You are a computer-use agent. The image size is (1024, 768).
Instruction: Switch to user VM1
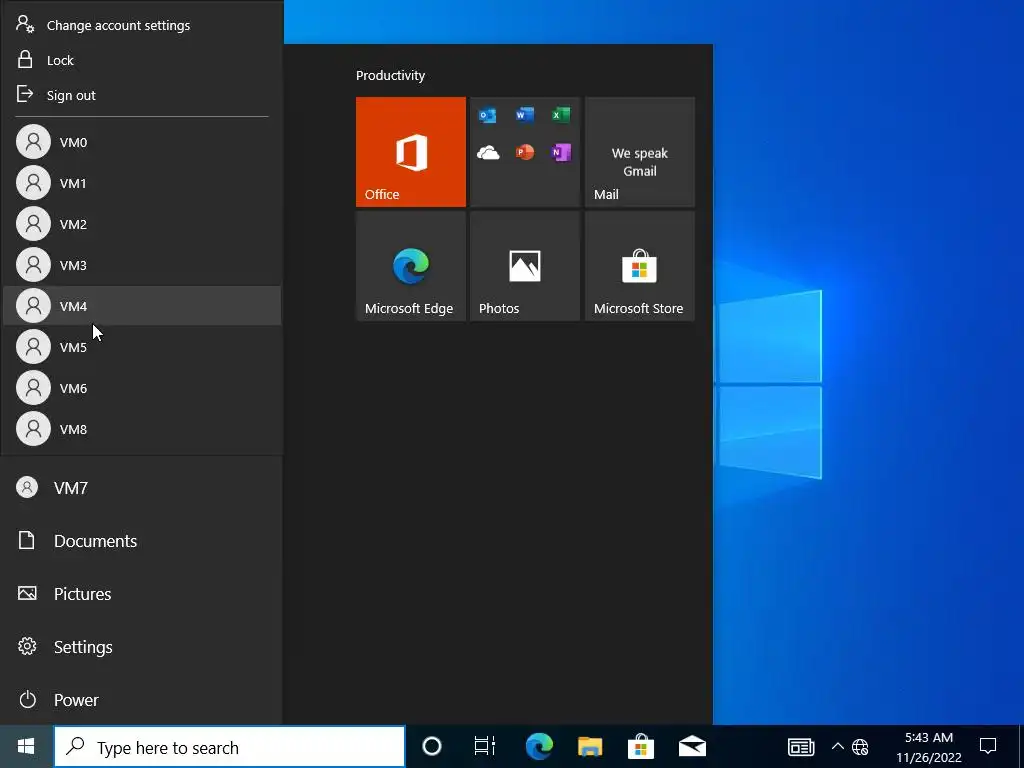[142, 183]
